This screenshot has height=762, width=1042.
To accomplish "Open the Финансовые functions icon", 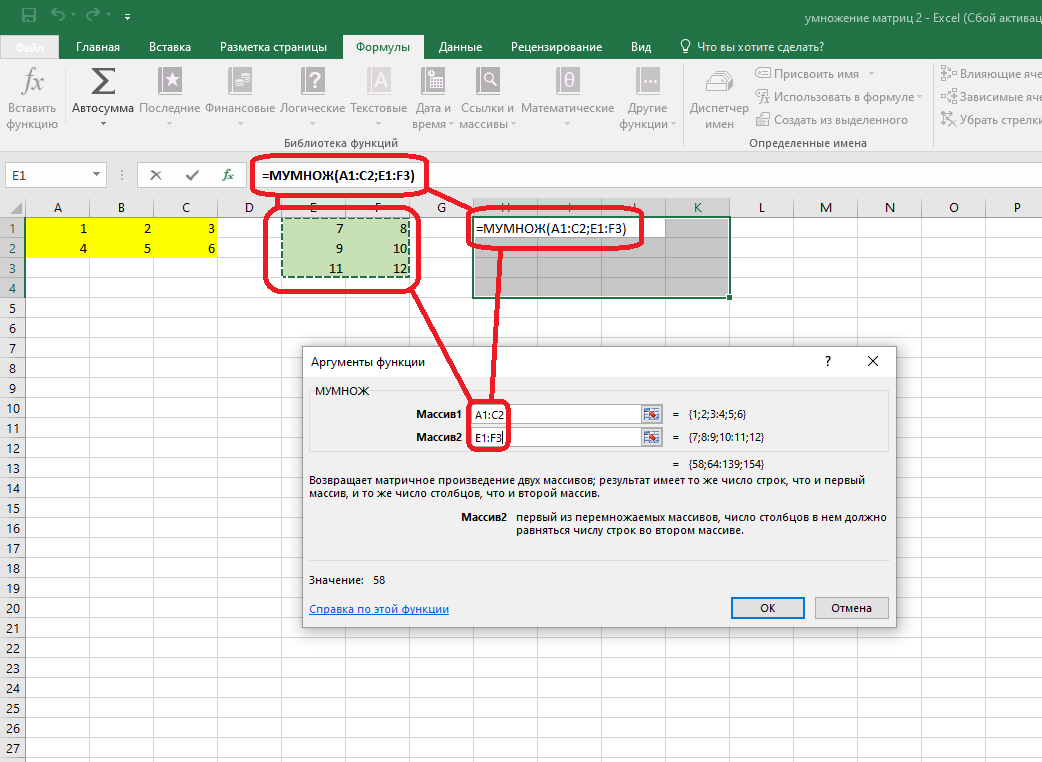I will coord(240,82).
